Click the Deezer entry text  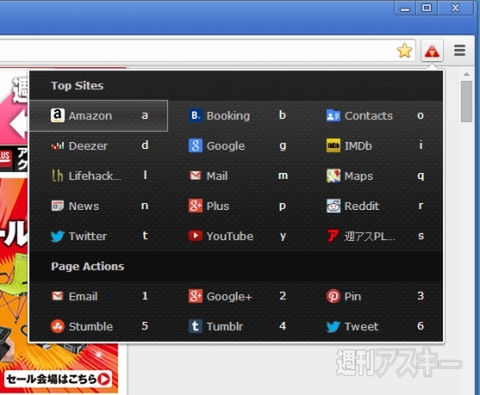click(x=88, y=146)
